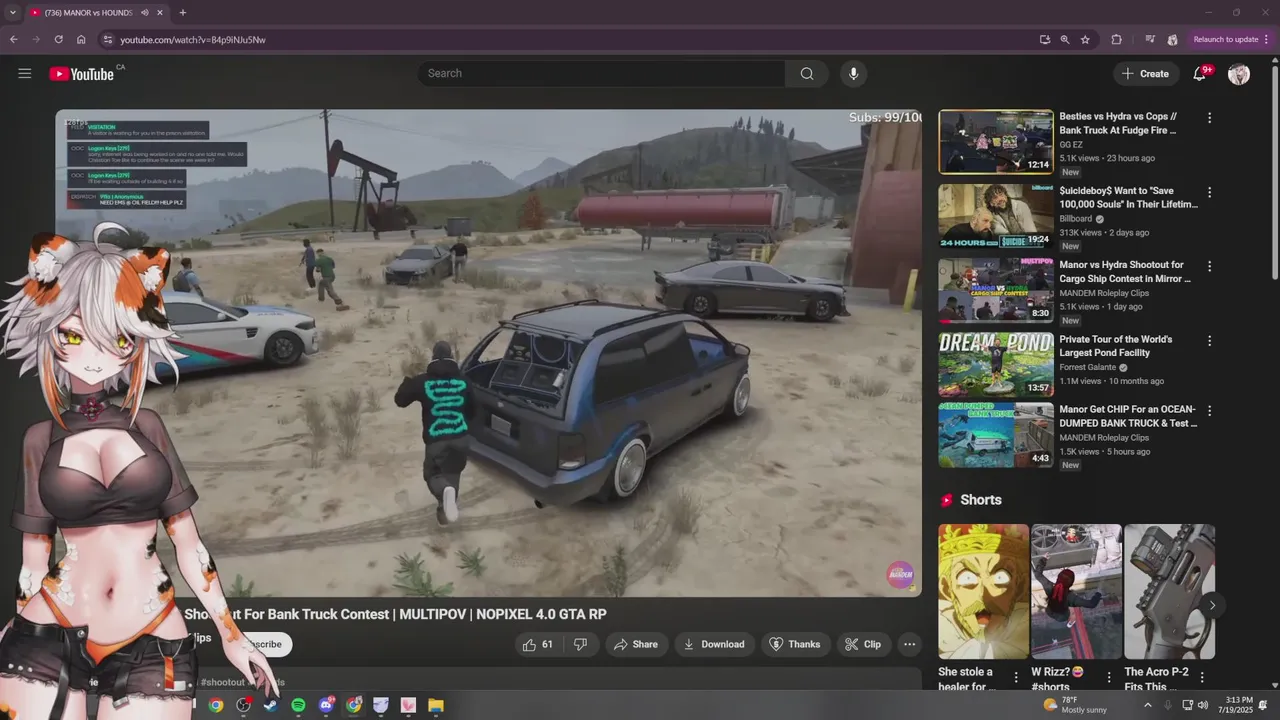Start voice search with the microphone icon

pos(853,73)
